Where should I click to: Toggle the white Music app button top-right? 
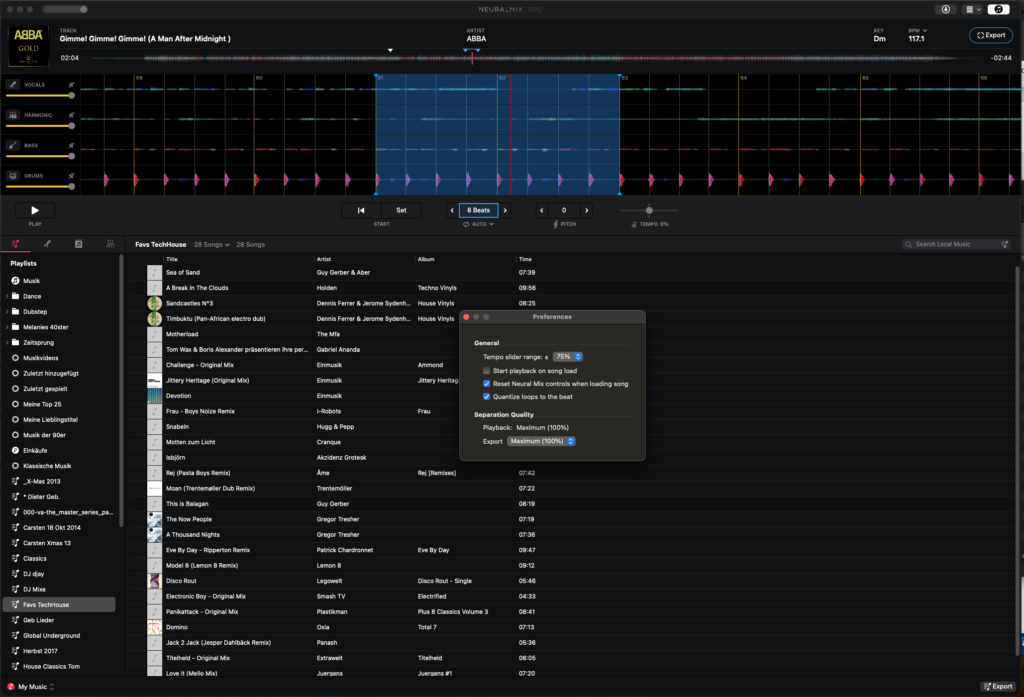click(x=997, y=9)
